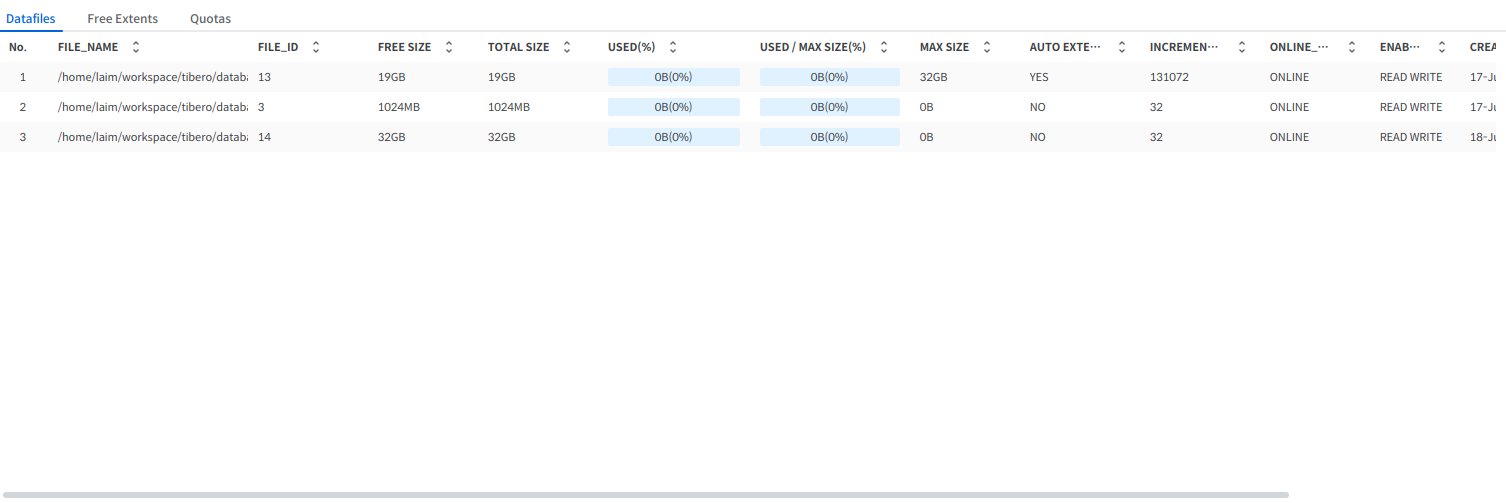Click USED(%) progress bar in row 1
Image resolution: width=1506 pixels, height=503 pixels.
(673, 77)
